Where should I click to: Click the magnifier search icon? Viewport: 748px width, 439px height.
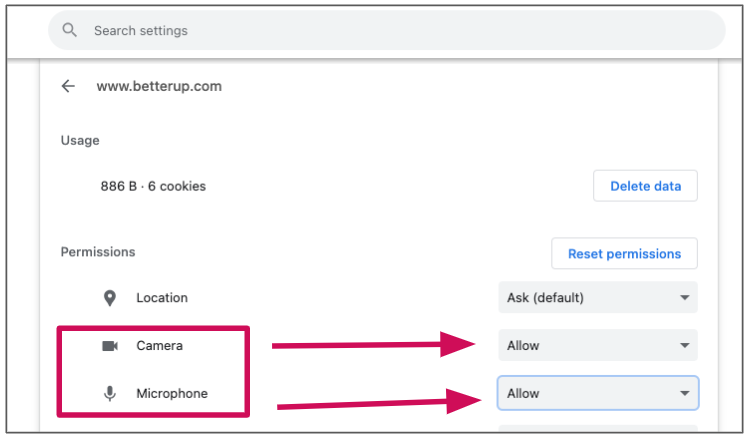tap(70, 30)
